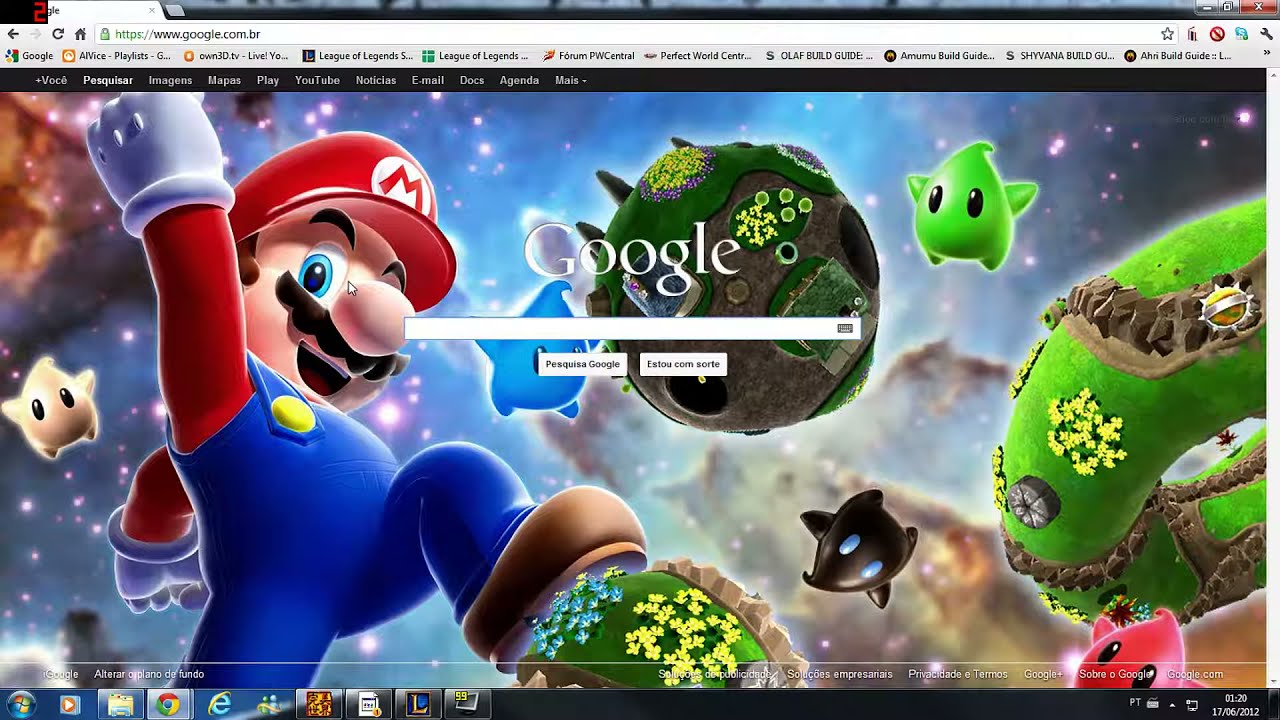
Task: Go back with the browser back arrow
Action: coord(13,34)
